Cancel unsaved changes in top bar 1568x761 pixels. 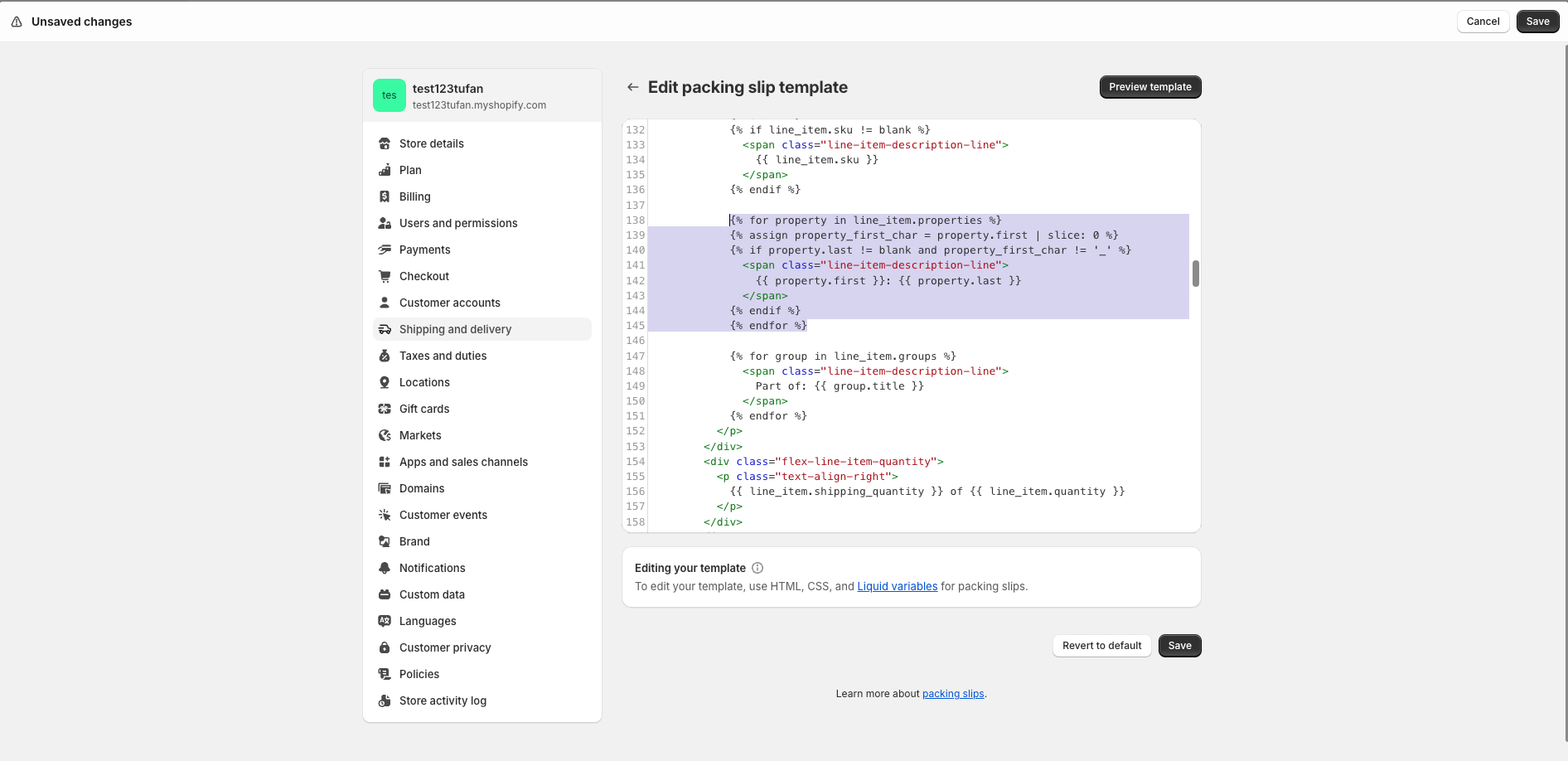(1483, 22)
